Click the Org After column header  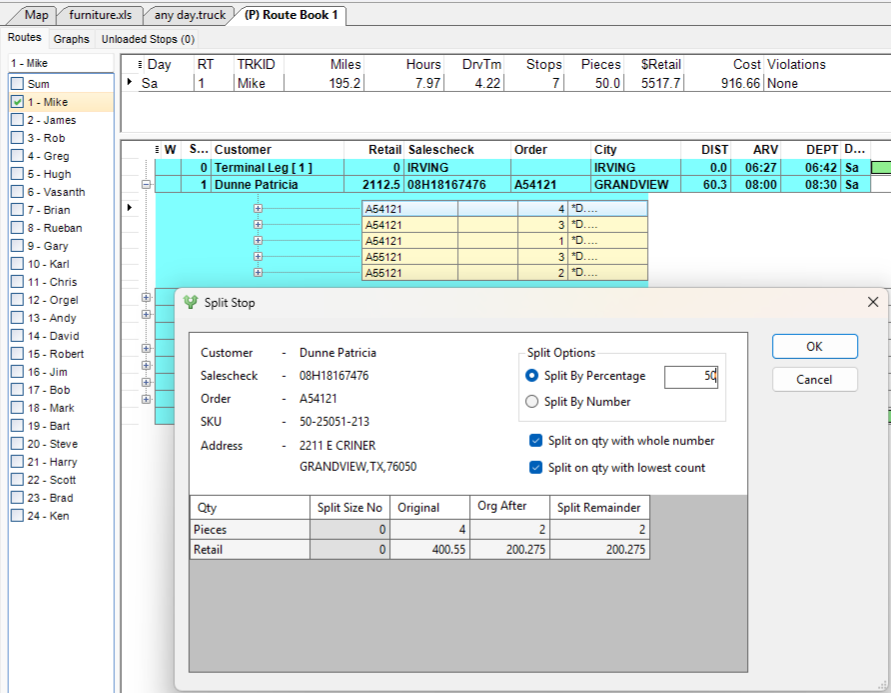click(509, 506)
